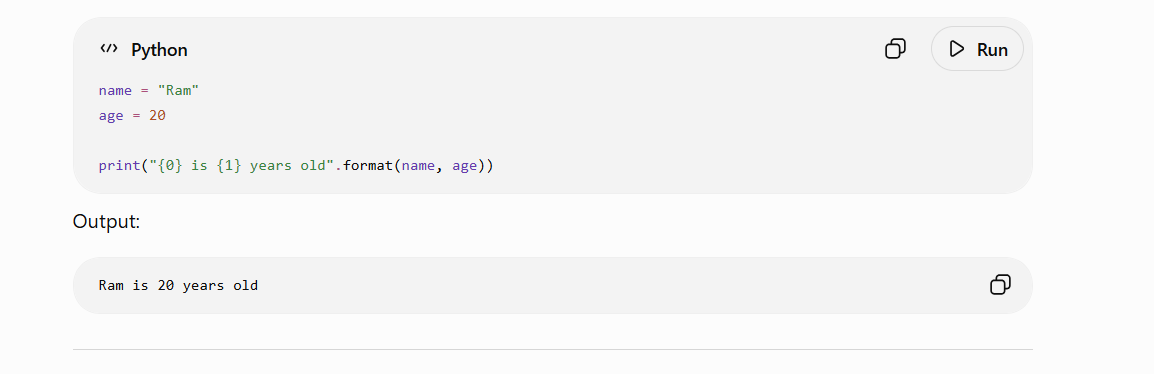Click the Output: heading text
Screen dimensions: 1154x374
106,221
